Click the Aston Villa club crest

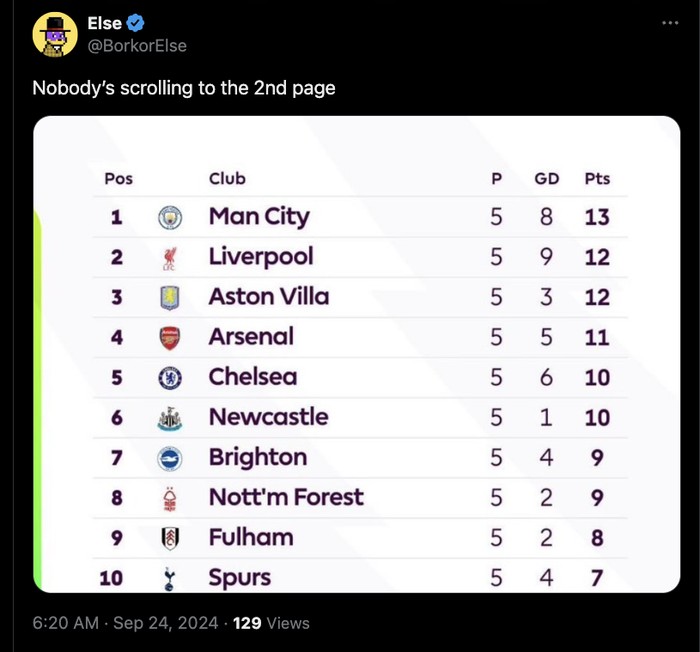pyautogui.click(x=170, y=298)
